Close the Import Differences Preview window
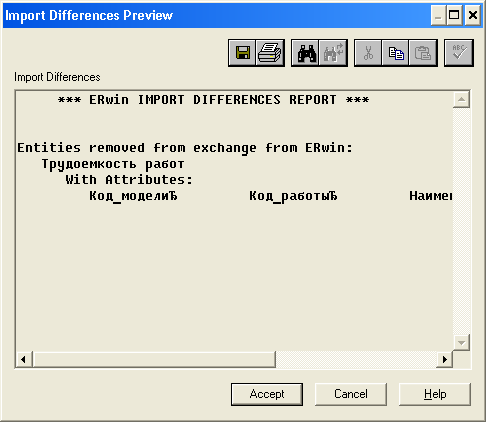Screen dimensions: 486x422 473,15
